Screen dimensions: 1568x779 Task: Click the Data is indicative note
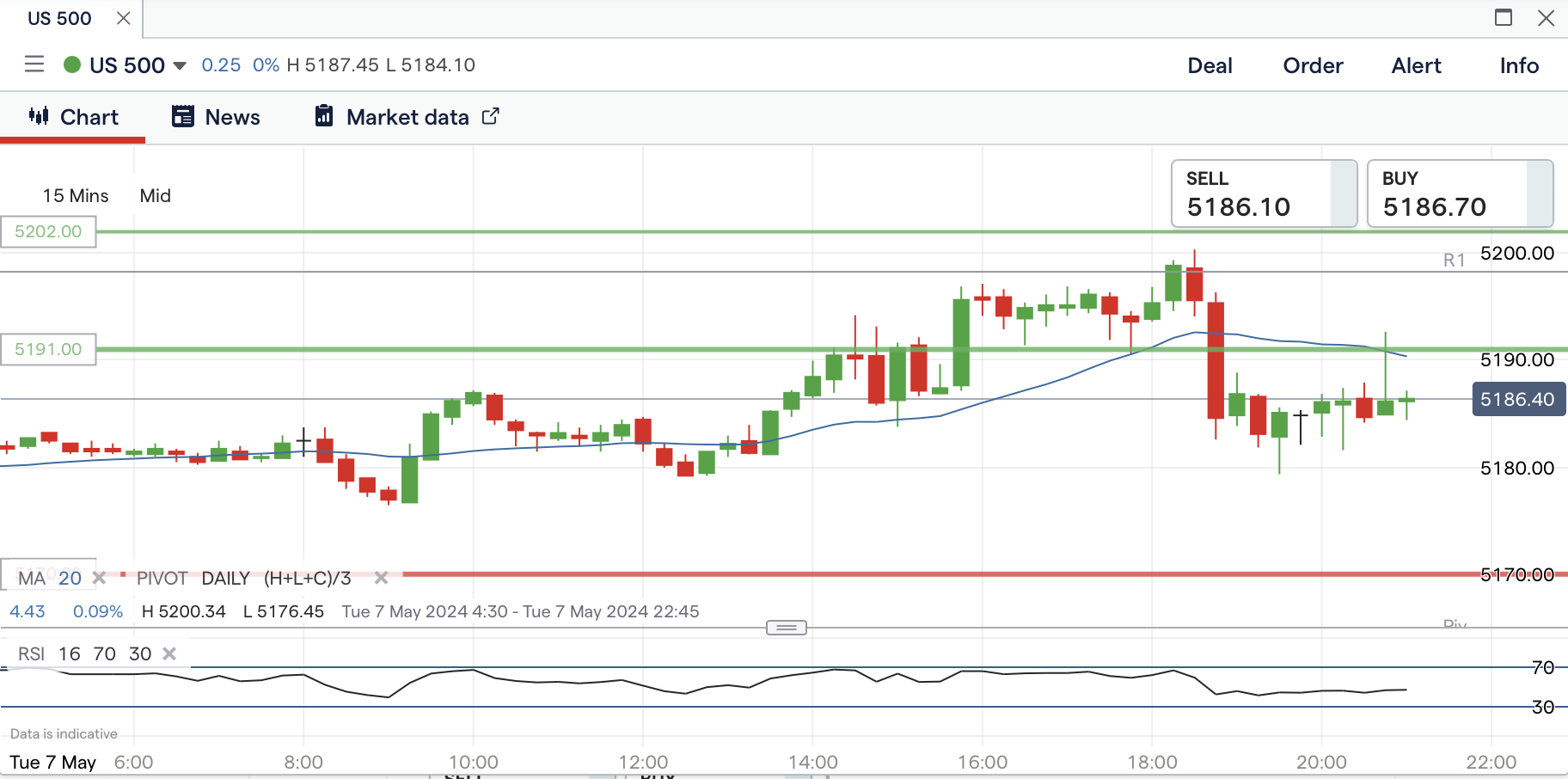tap(64, 733)
